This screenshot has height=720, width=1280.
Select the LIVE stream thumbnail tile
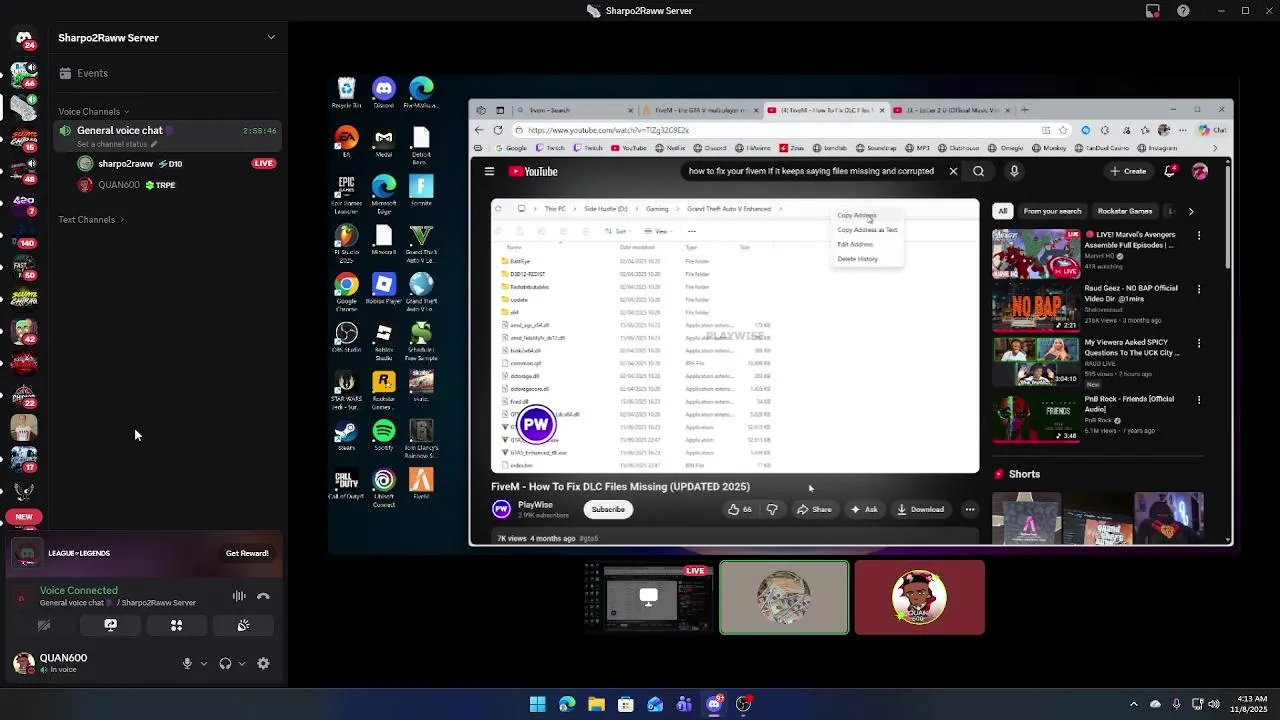pos(649,597)
